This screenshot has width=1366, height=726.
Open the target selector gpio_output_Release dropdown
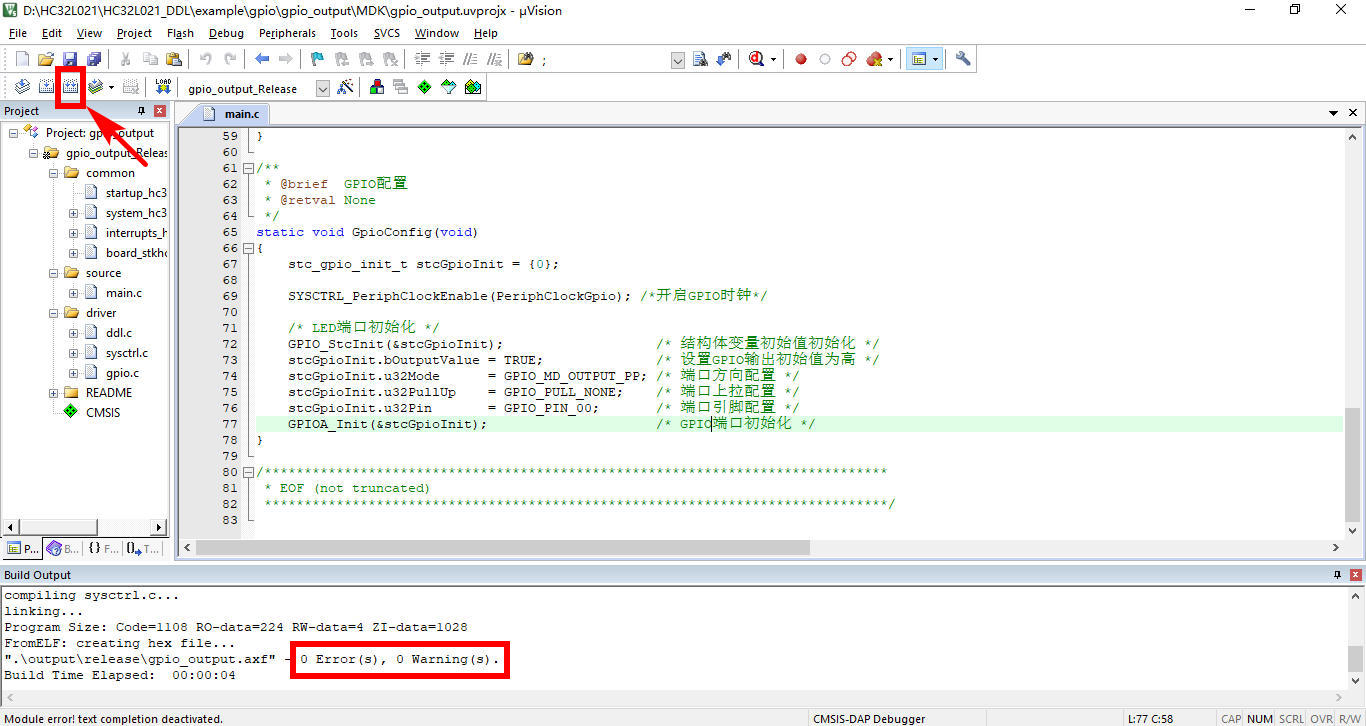tap(322, 88)
